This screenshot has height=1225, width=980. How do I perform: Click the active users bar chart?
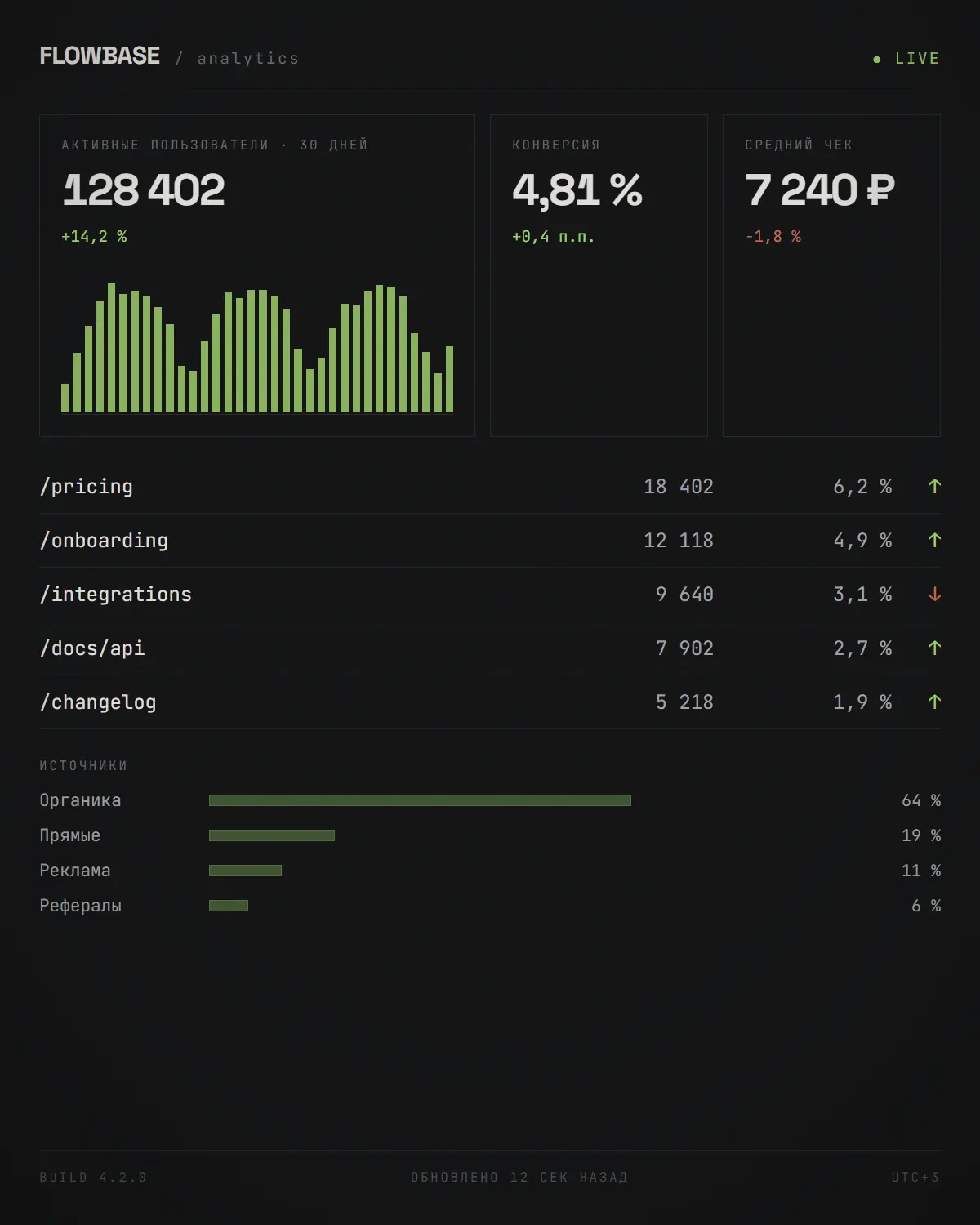[257, 348]
